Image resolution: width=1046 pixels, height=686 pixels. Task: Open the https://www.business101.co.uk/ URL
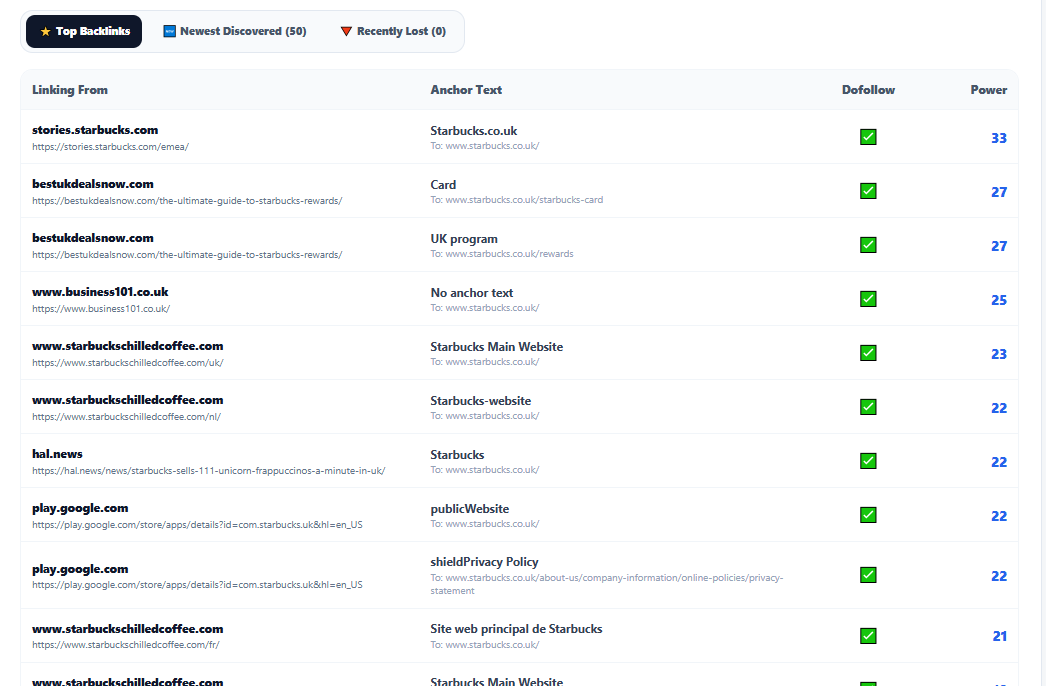tap(101, 309)
